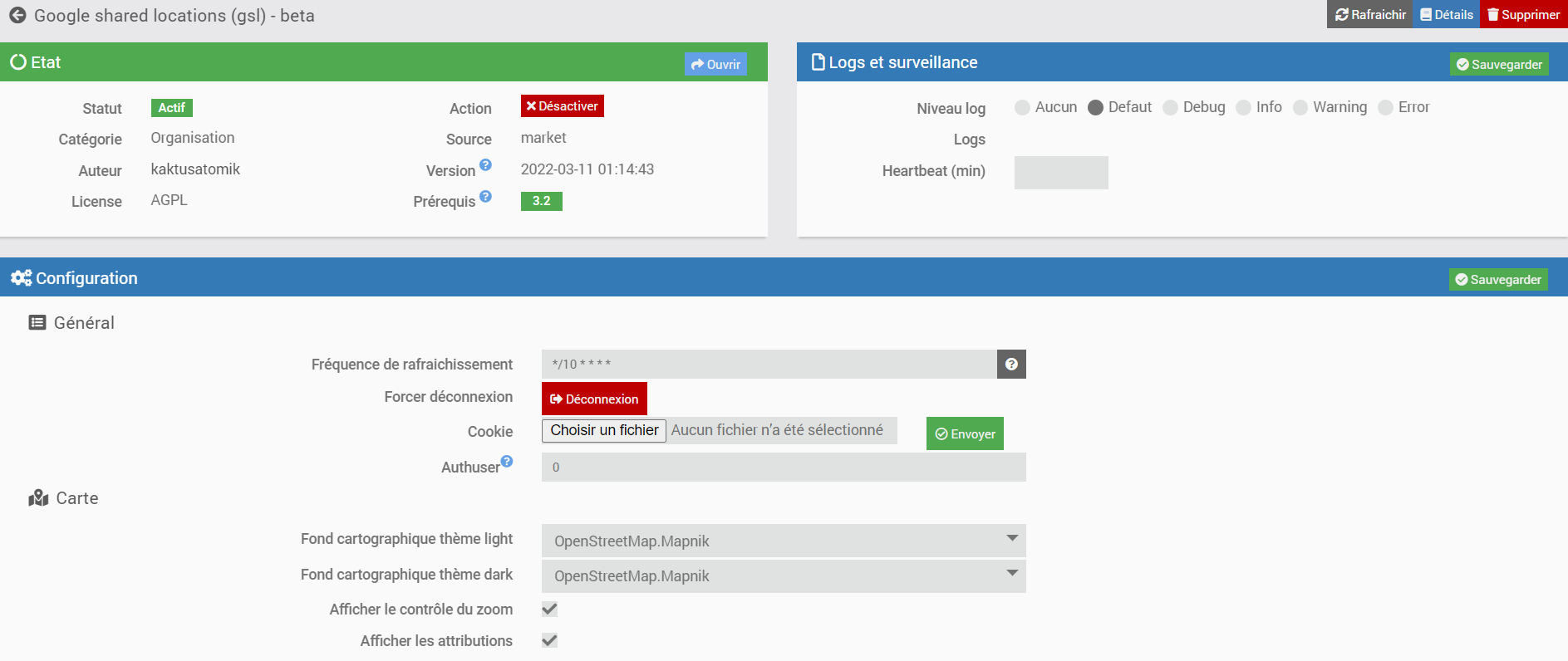Image resolution: width=1568 pixels, height=661 pixels.
Task: Click the 3.2 prerequisite badge
Action: click(x=542, y=201)
